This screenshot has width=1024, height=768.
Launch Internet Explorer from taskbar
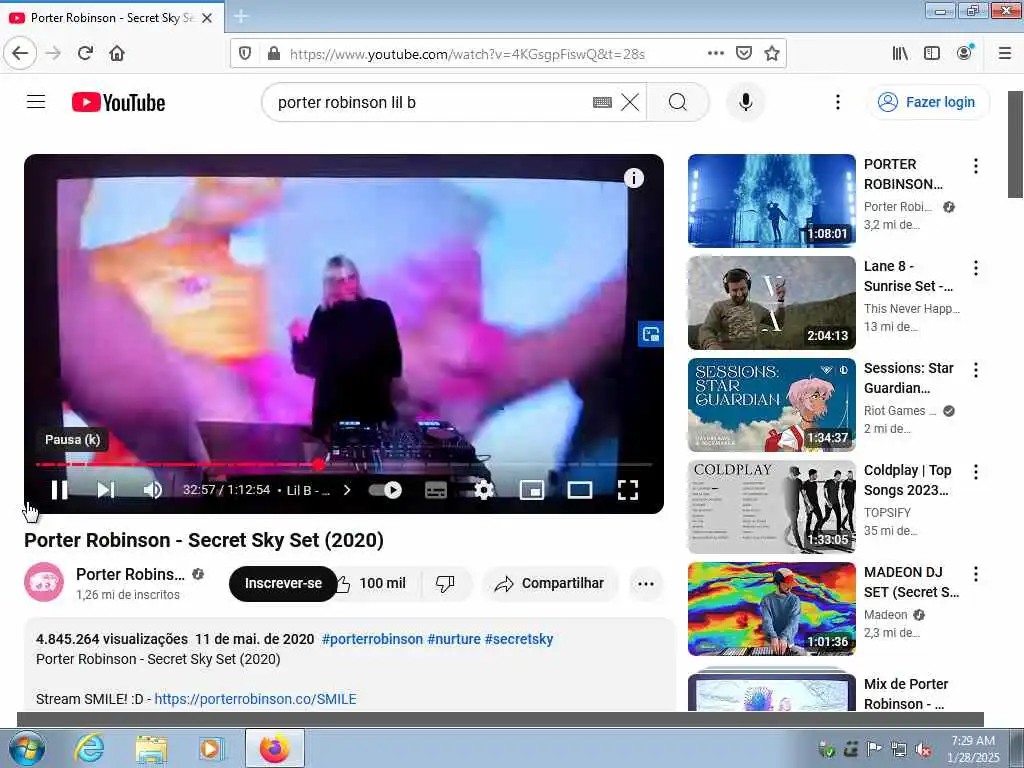(x=89, y=748)
